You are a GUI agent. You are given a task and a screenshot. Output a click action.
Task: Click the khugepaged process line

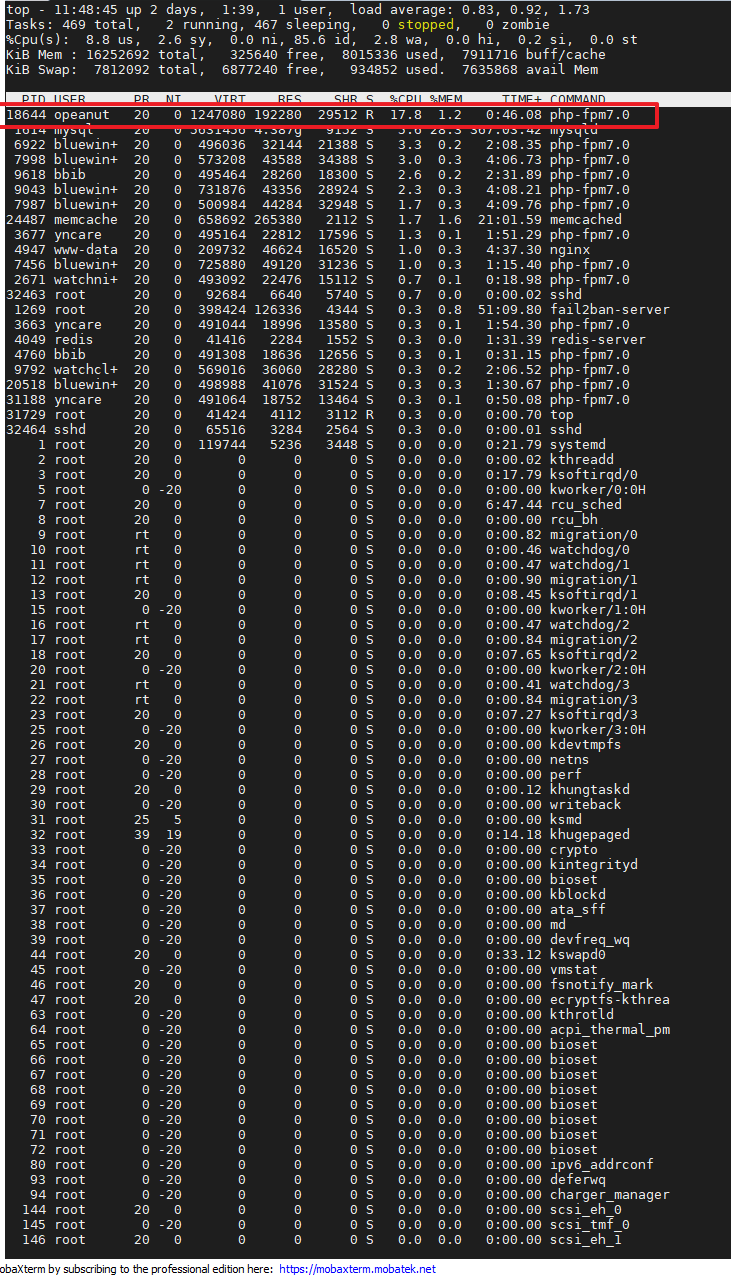(318, 835)
